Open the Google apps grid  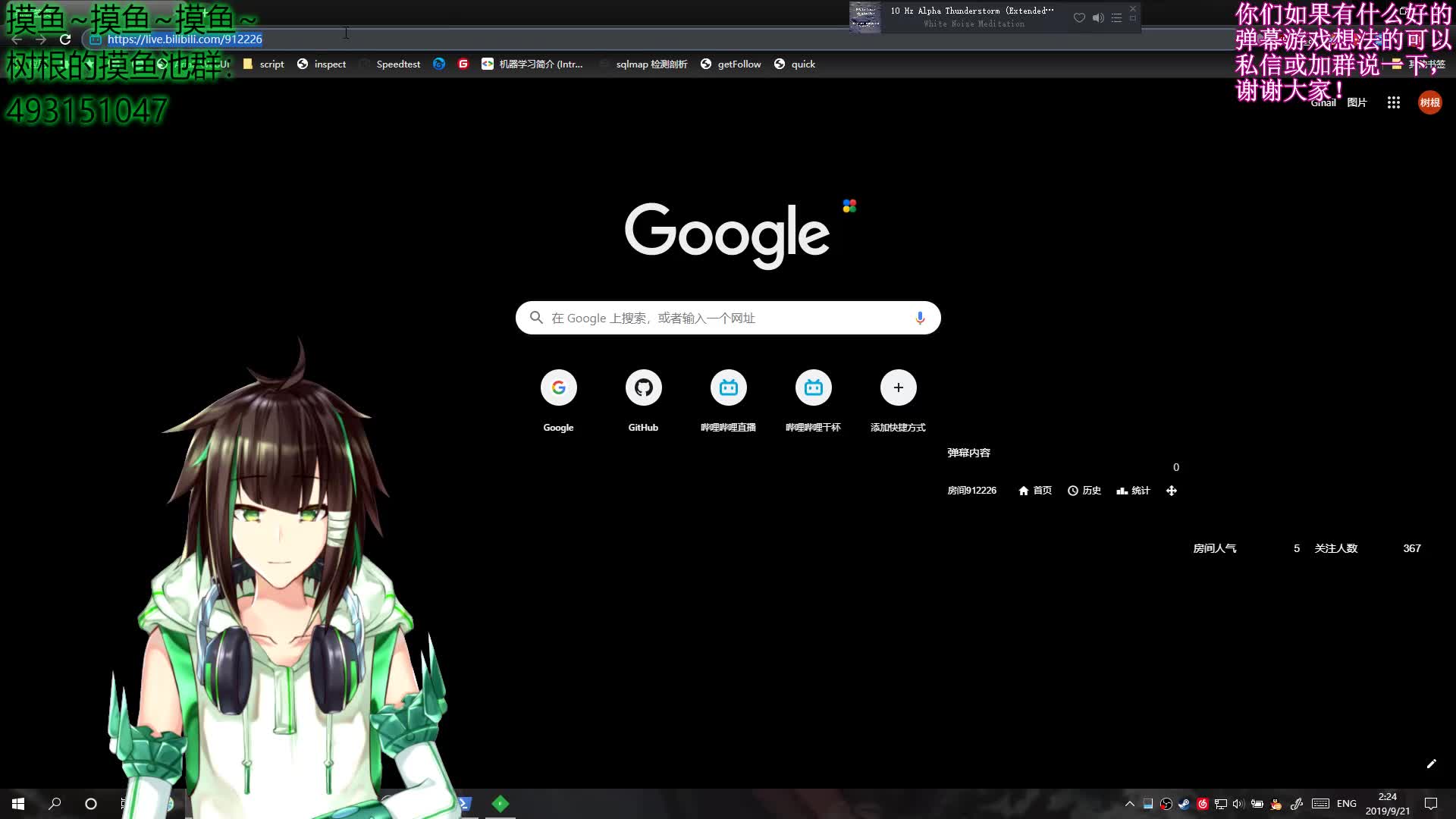click(1394, 102)
